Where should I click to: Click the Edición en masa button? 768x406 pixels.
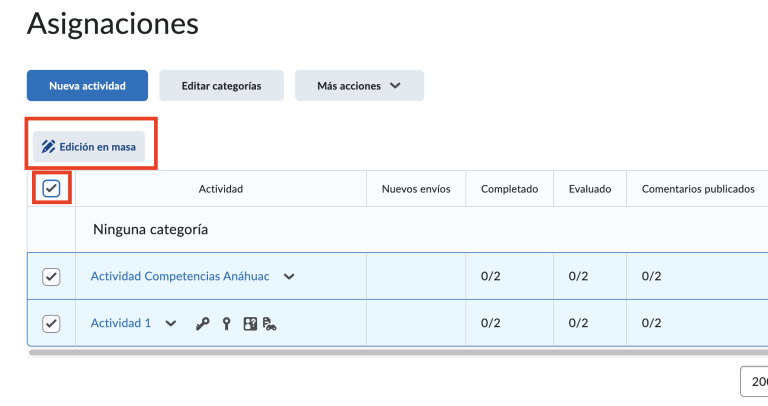[x=90, y=147]
